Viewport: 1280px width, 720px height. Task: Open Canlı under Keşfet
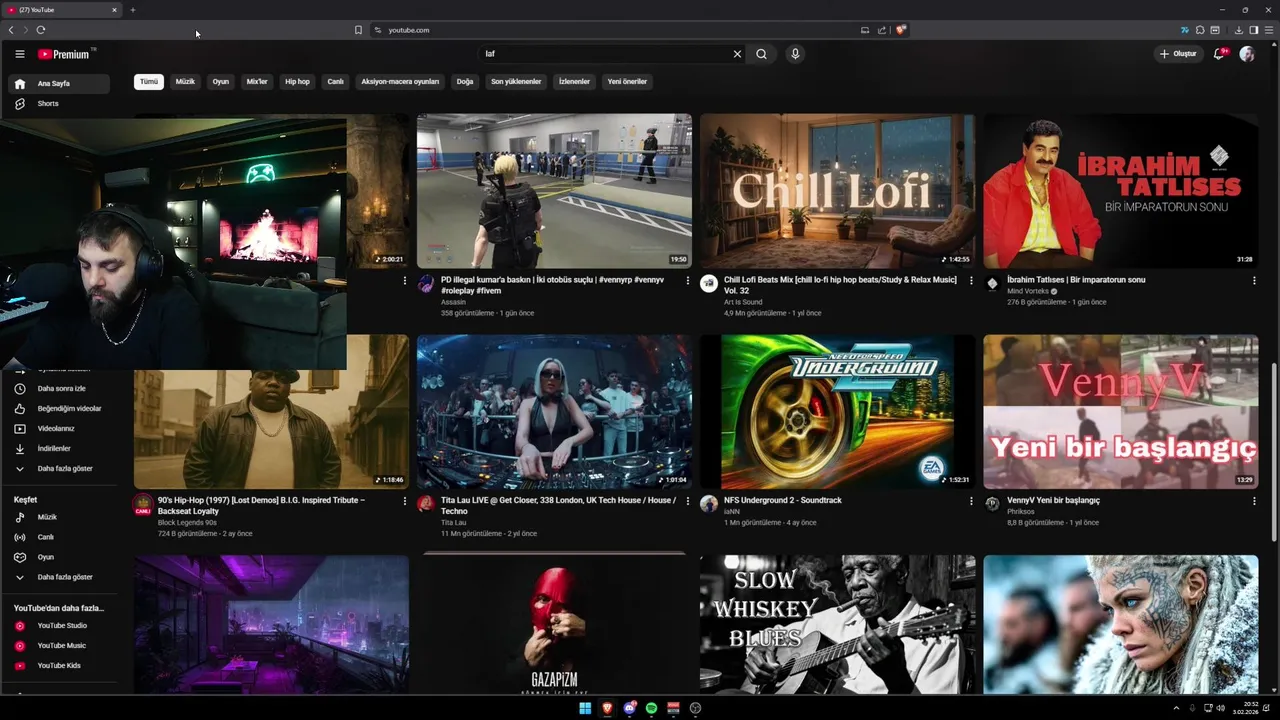pos(59,537)
